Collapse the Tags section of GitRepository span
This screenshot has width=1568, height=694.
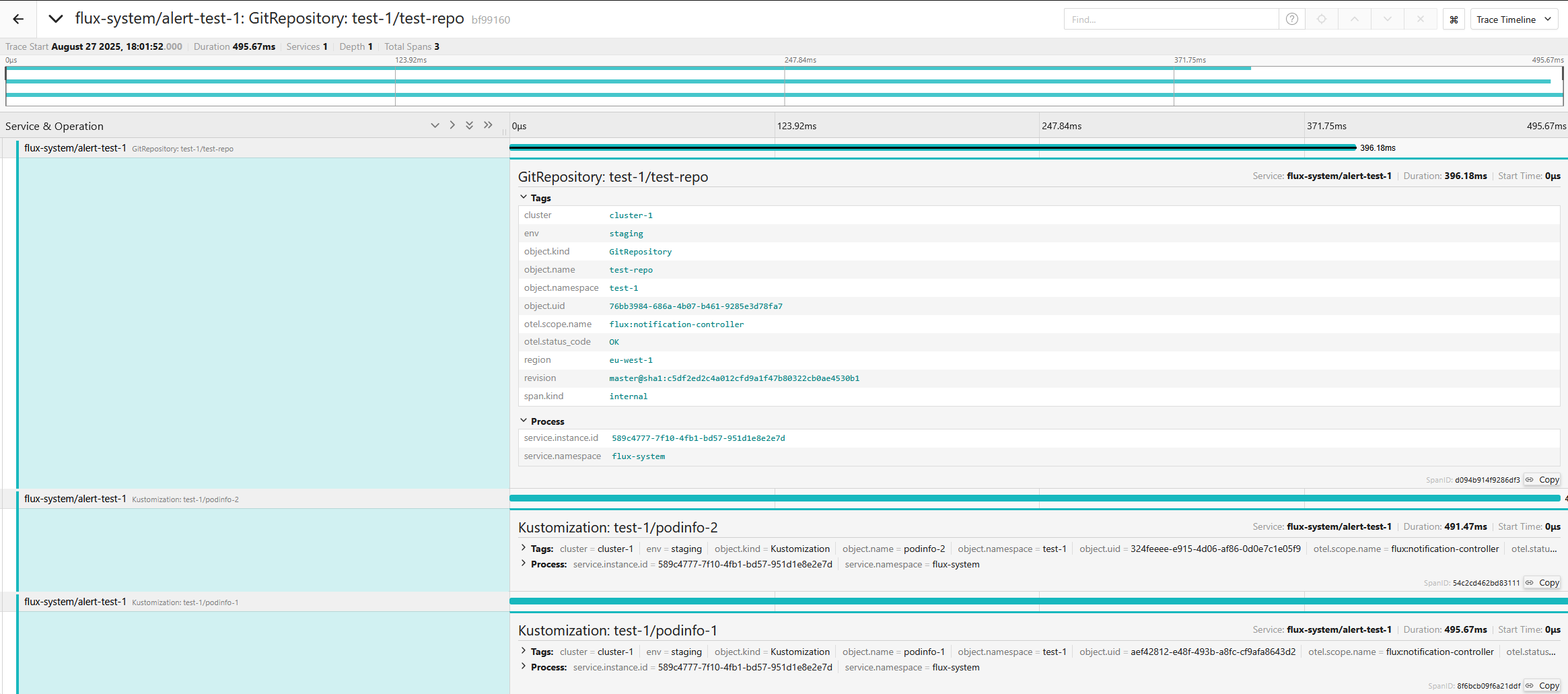point(524,198)
